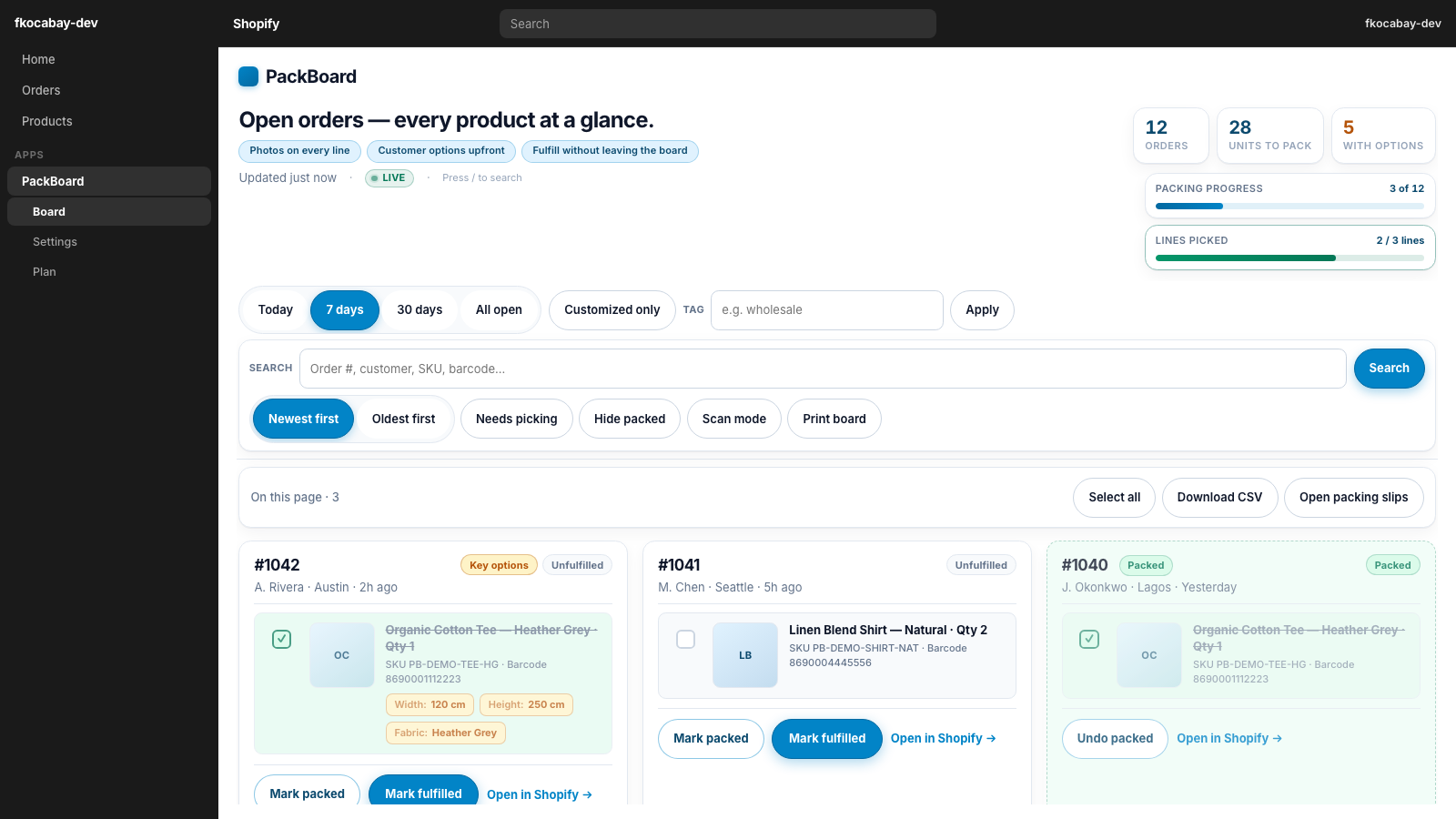Open the Board page in sidebar
This screenshot has width=1456, height=819.
pos(109,212)
